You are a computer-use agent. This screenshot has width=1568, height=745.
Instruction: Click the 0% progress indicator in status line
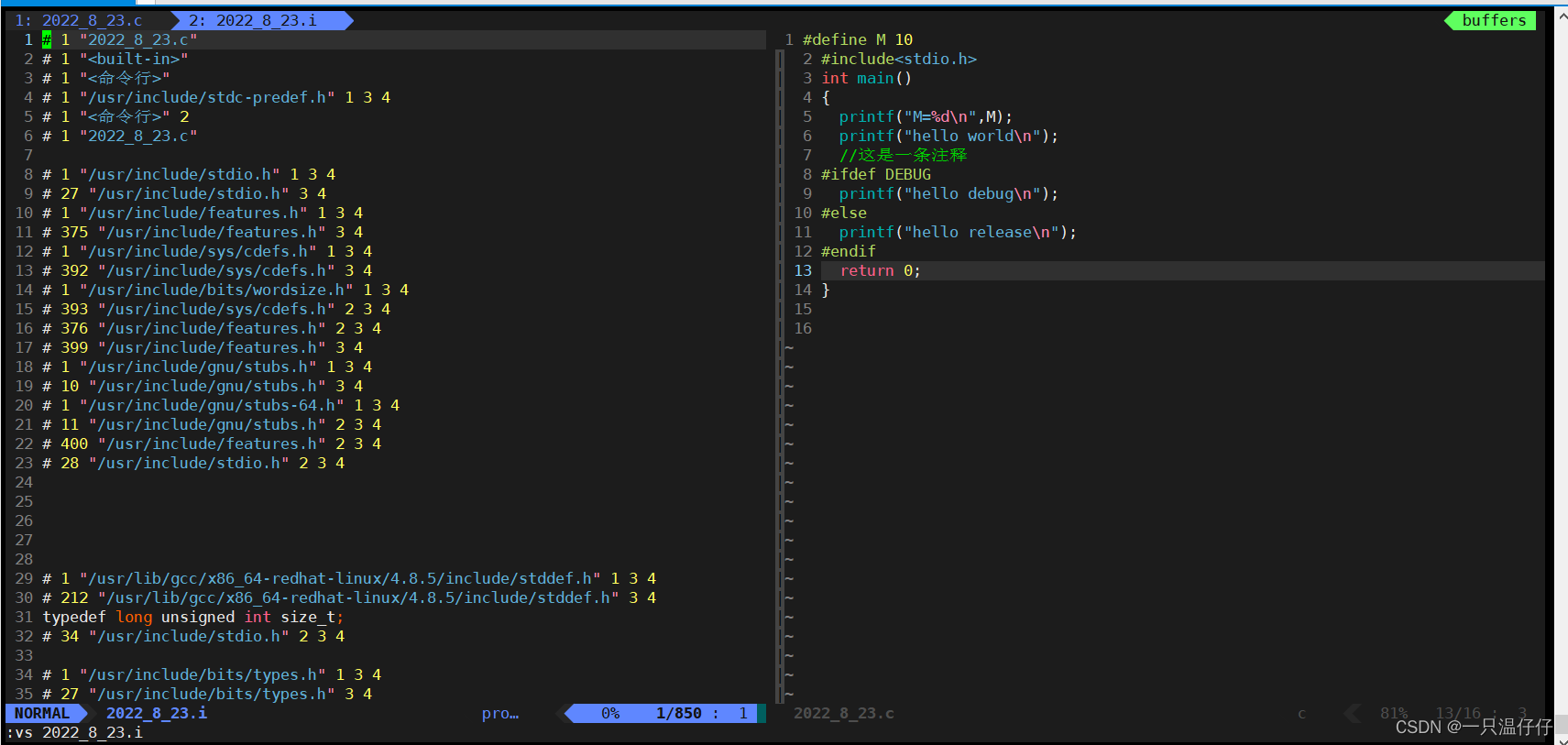pyautogui.click(x=610, y=713)
